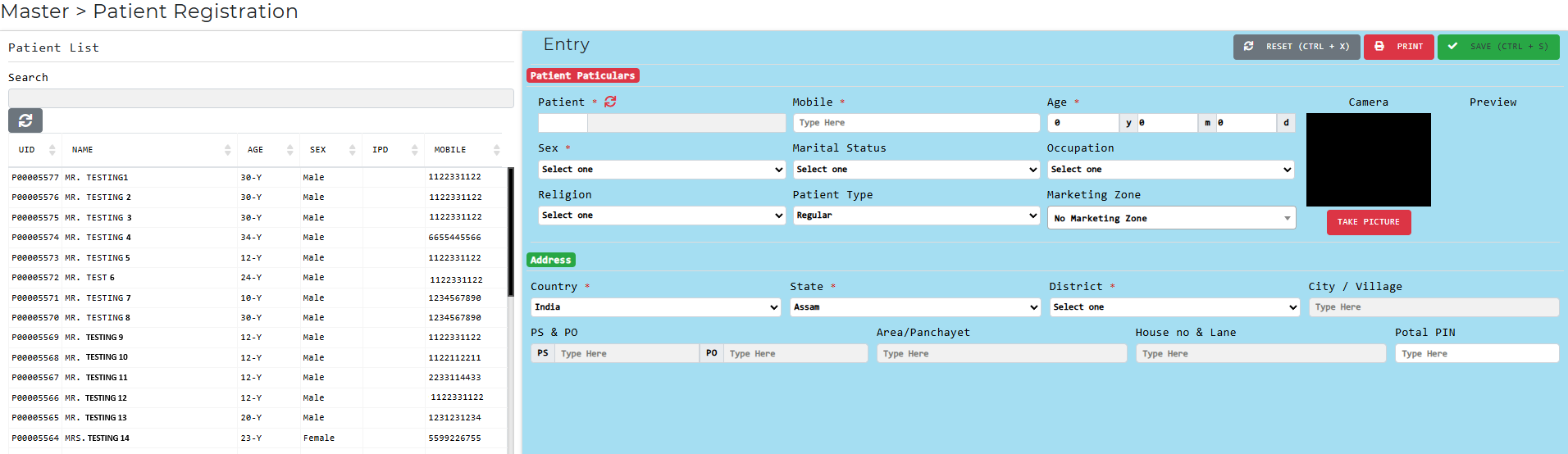Image resolution: width=1568 pixels, height=454 pixels.
Task: Click the red PRINT button
Action: [1399, 47]
